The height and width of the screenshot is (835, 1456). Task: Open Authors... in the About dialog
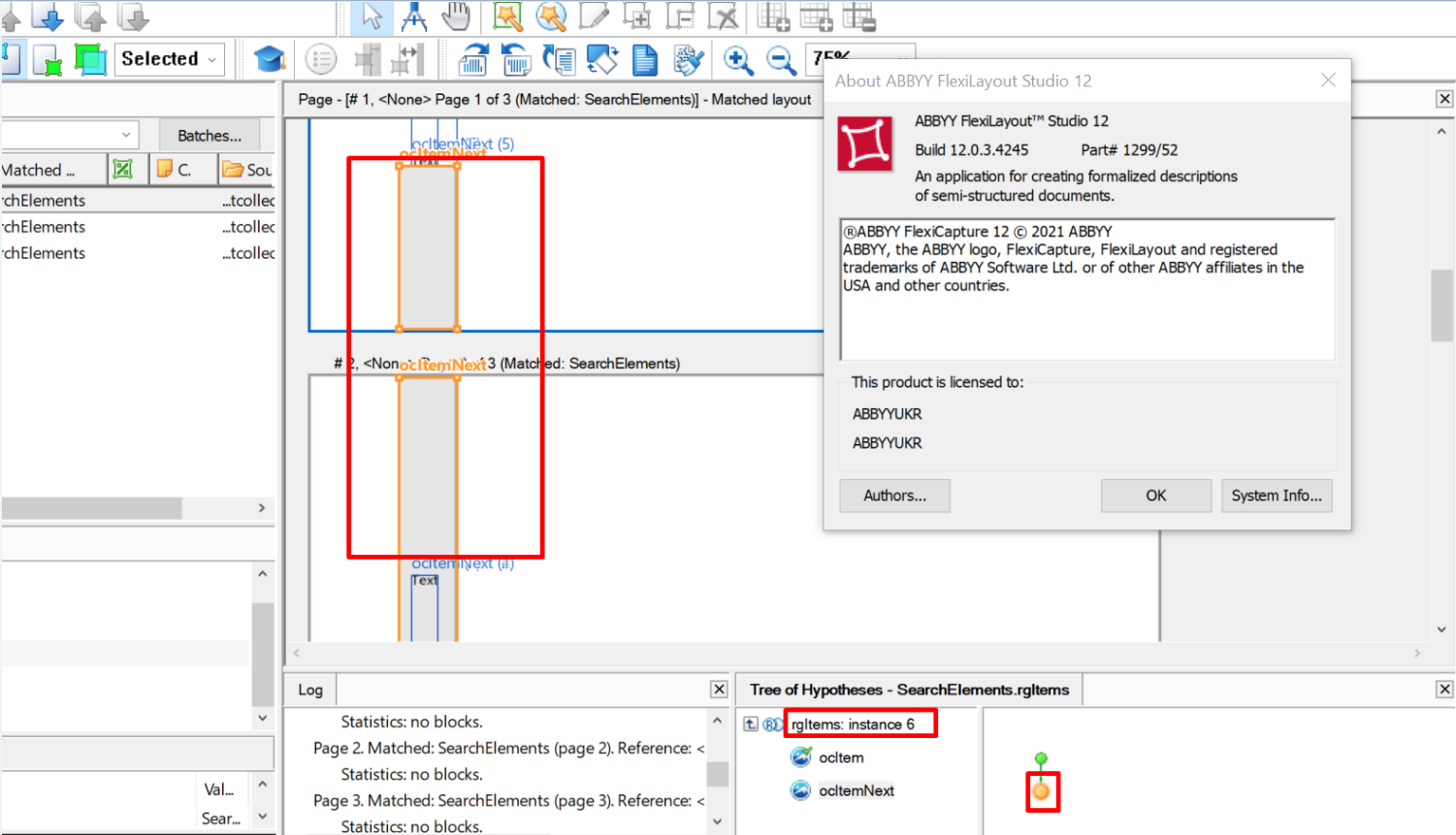(894, 496)
